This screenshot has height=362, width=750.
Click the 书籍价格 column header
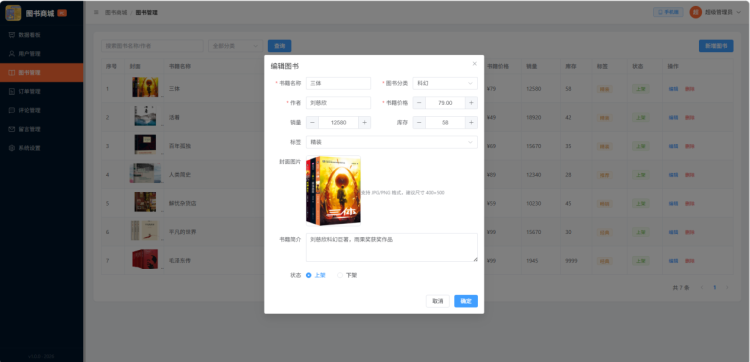[498, 66]
